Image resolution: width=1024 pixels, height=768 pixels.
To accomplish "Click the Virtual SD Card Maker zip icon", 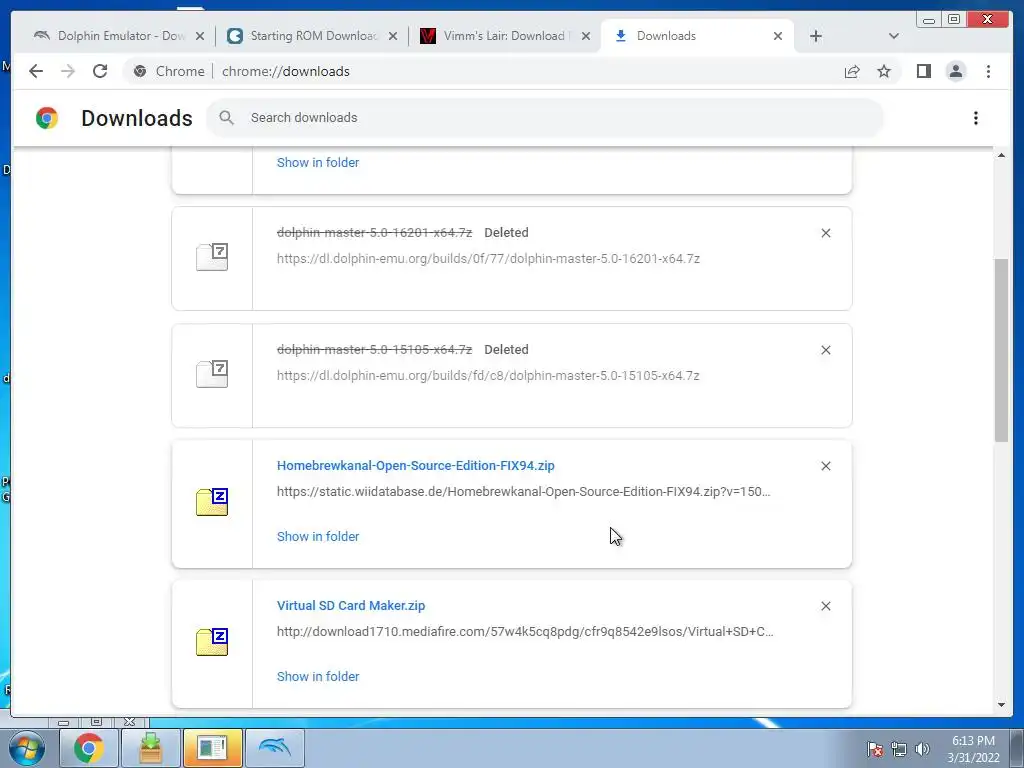I will (x=212, y=642).
